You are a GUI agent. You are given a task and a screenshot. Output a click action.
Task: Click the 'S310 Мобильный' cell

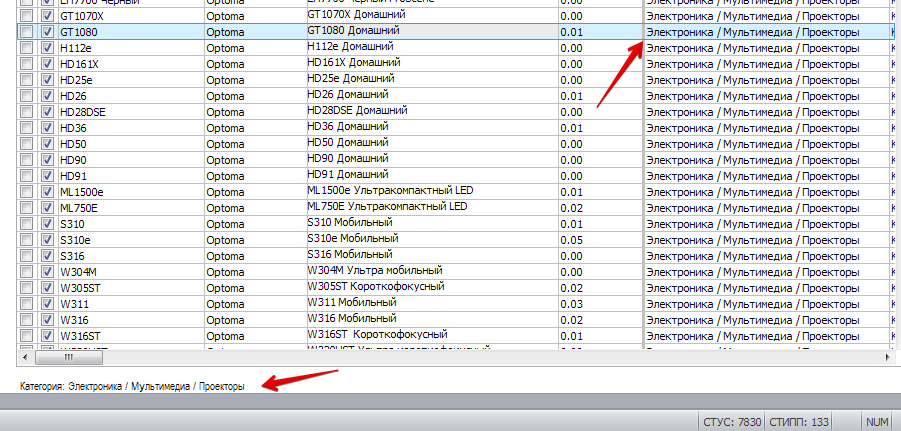[432, 224]
